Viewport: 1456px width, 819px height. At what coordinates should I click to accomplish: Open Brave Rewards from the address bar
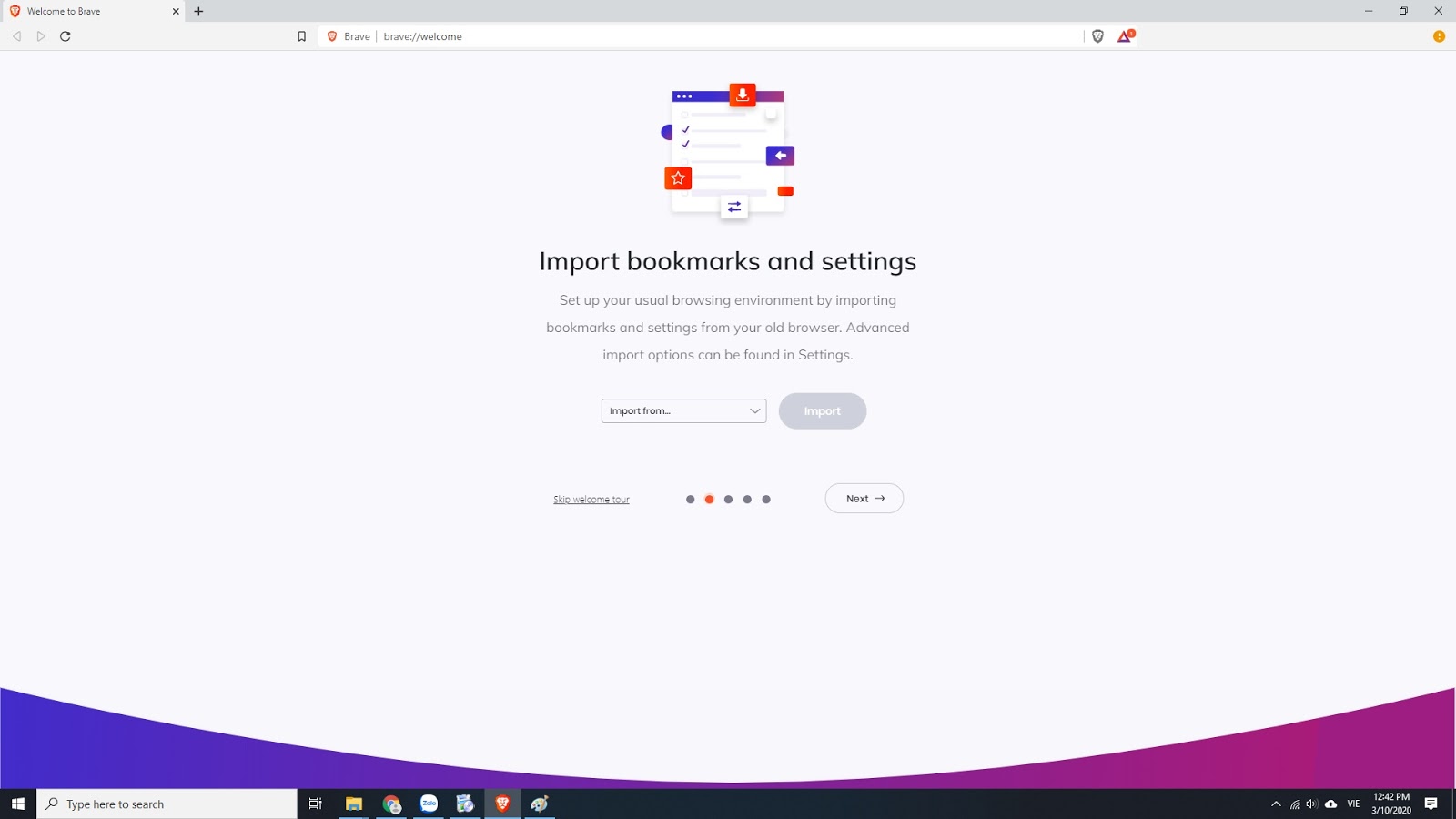(1123, 36)
